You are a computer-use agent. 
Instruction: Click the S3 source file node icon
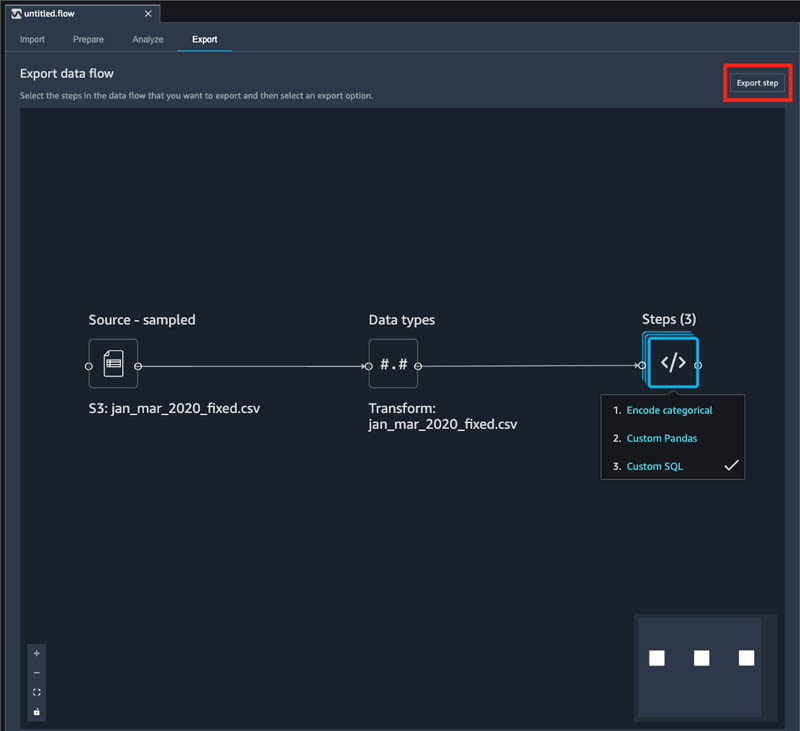tap(113, 364)
